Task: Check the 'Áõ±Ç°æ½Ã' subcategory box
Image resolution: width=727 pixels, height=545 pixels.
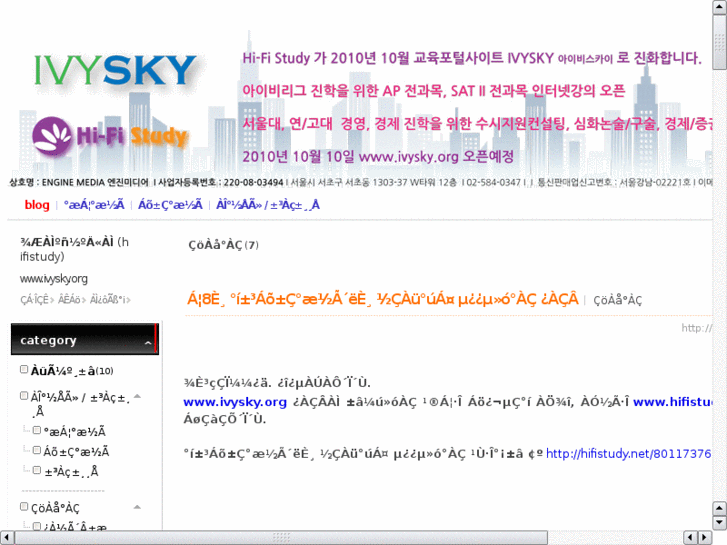Action: pyautogui.click(x=37, y=450)
